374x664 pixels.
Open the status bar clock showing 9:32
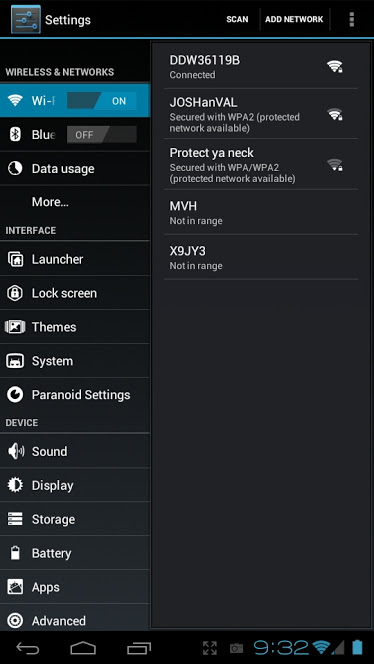point(281,647)
